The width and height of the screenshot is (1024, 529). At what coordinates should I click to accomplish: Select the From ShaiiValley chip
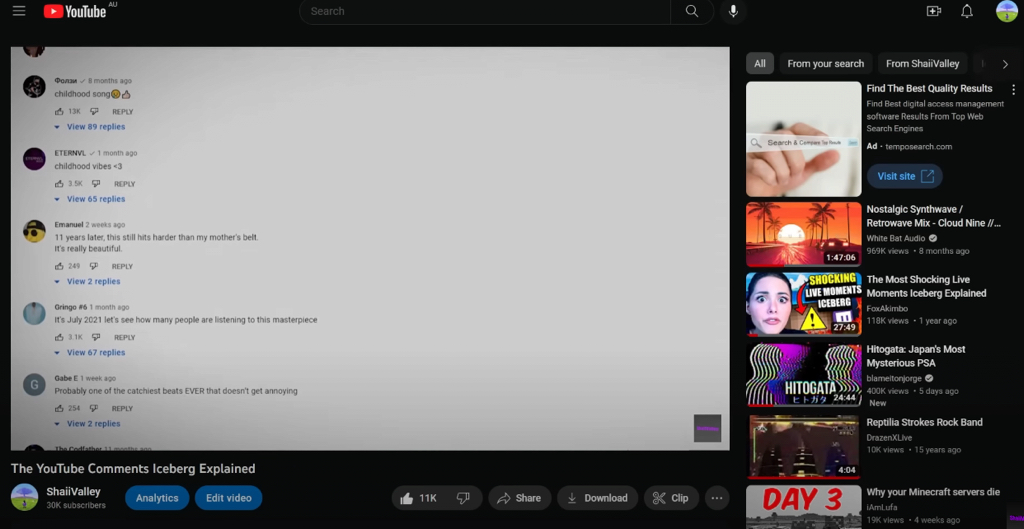[x=922, y=63]
